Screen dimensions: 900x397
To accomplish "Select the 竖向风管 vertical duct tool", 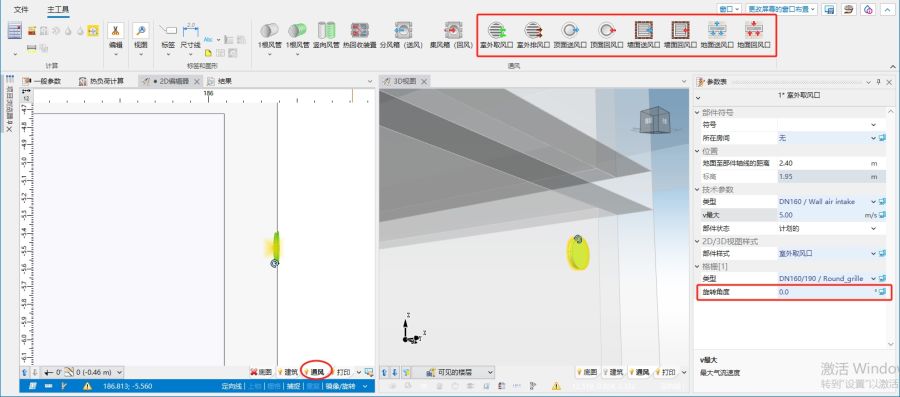I will click(327, 34).
